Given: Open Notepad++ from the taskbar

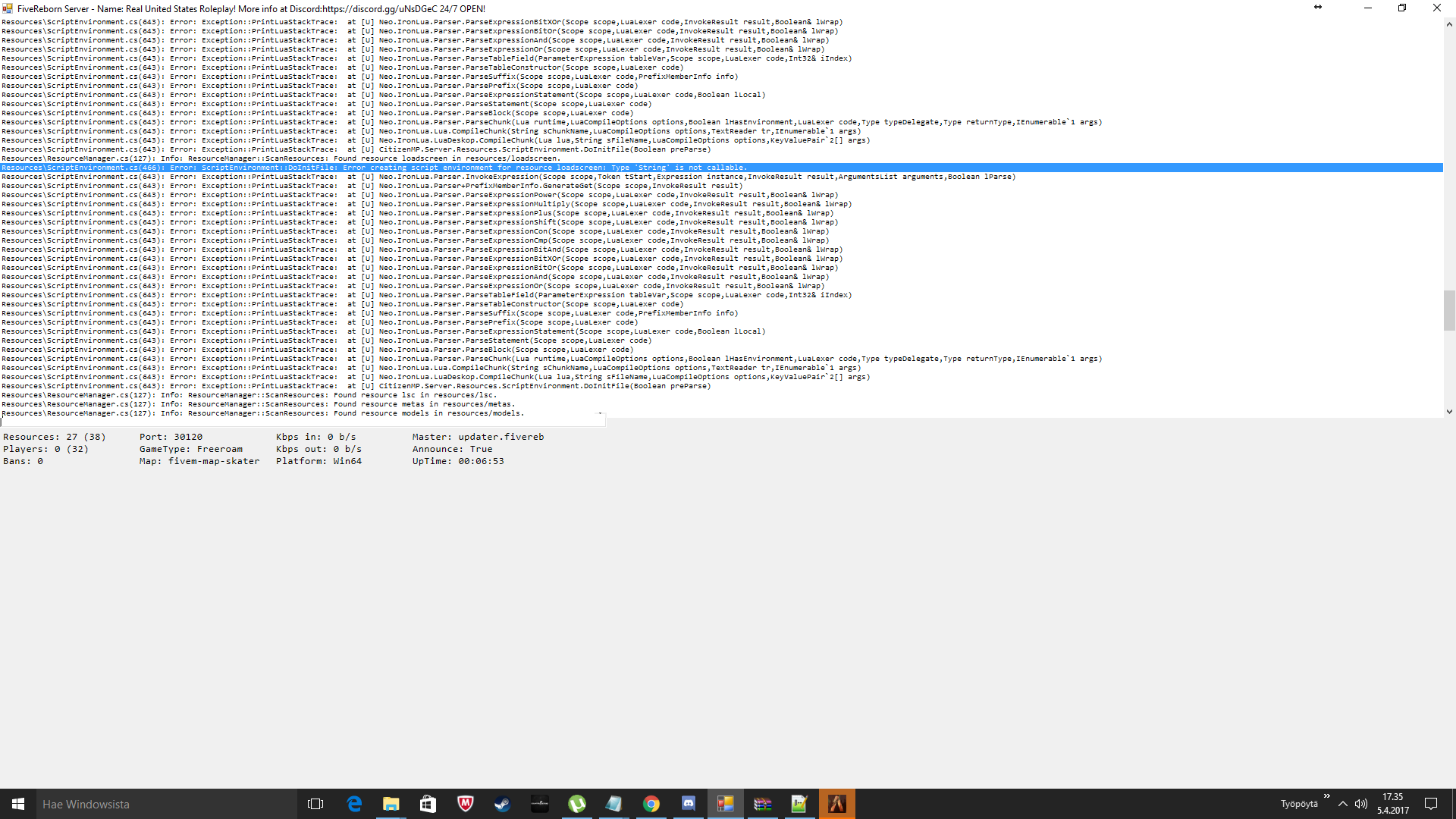Looking at the screenshot, I should click(799, 804).
